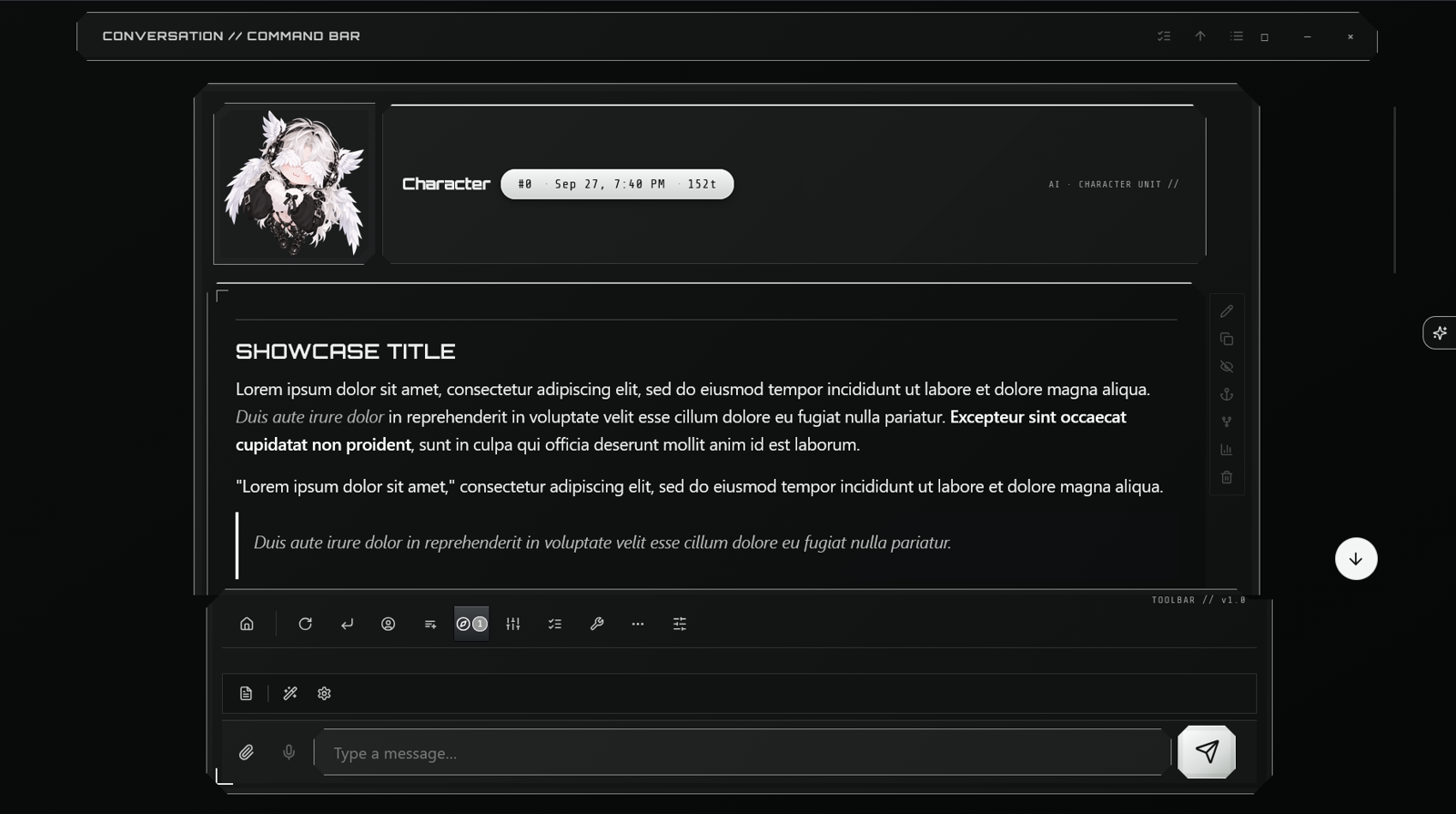Click the anchor icon on message
The width and height of the screenshot is (1456, 814).
[x=1227, y=394]
